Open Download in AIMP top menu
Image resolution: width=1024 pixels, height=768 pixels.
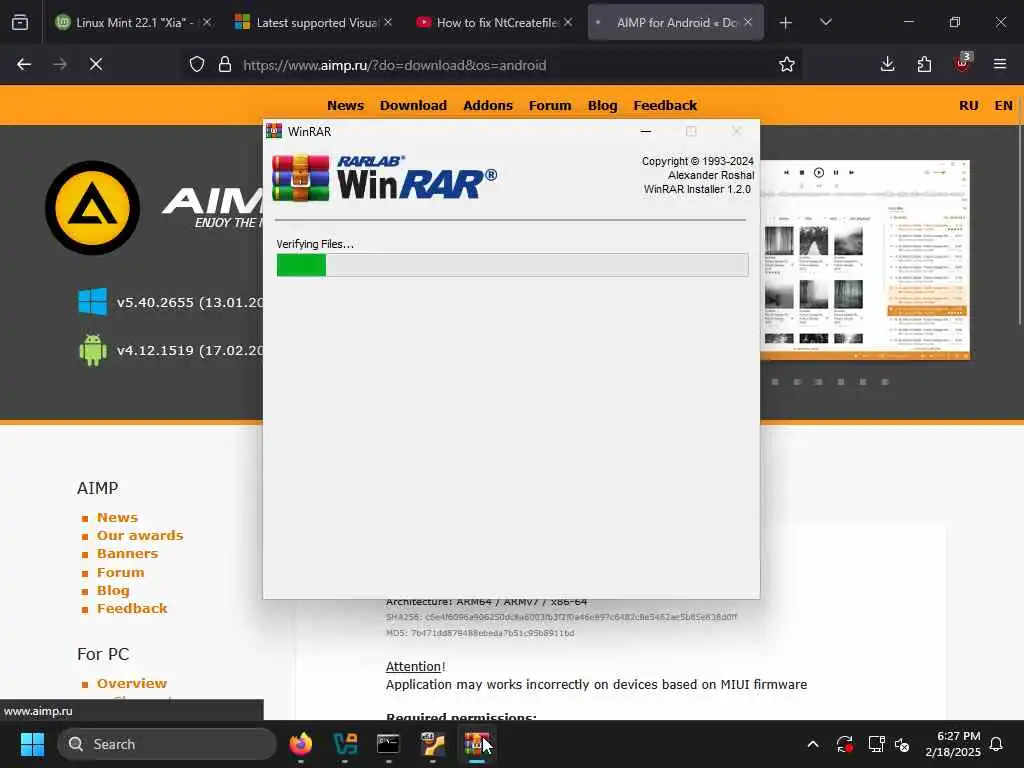[x=413, y=106]
